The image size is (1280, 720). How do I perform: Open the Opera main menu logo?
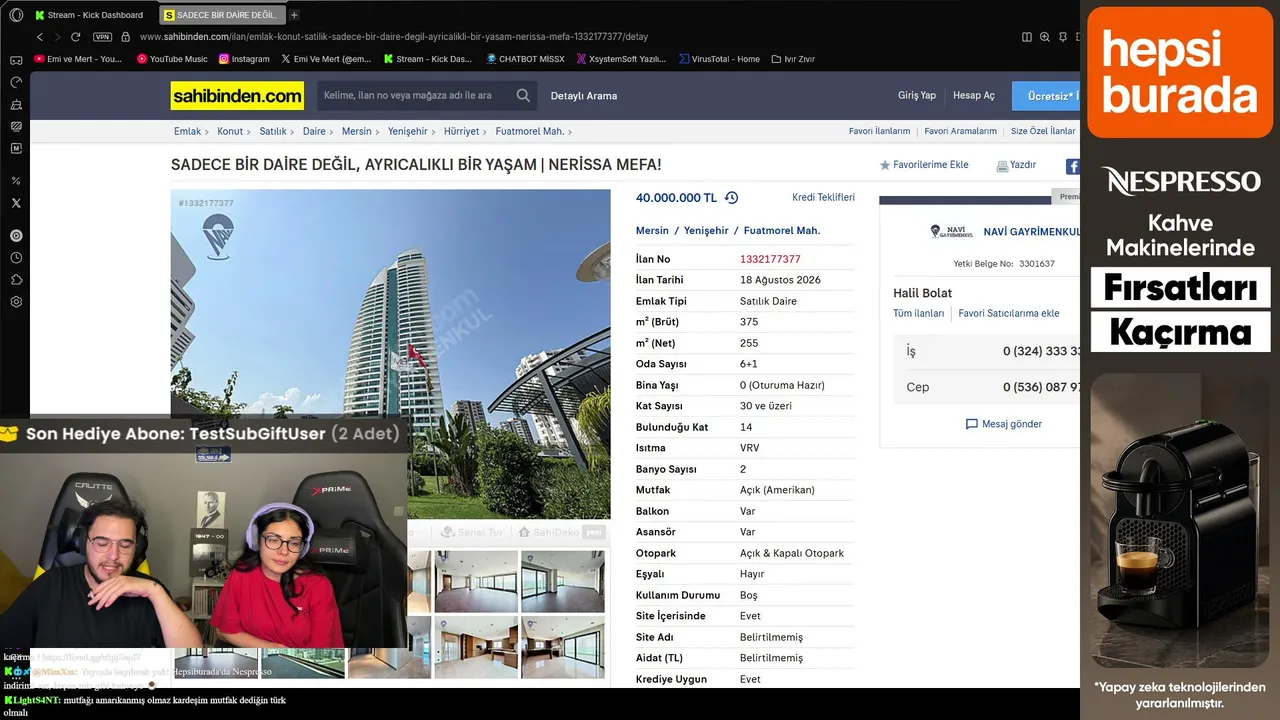[x=16, y=15]
